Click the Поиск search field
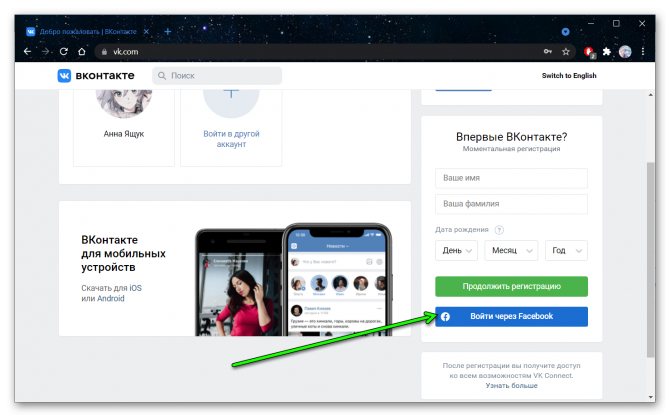This screenshot has height=417, width=670. pyautogui.click(x=217, y=76)
